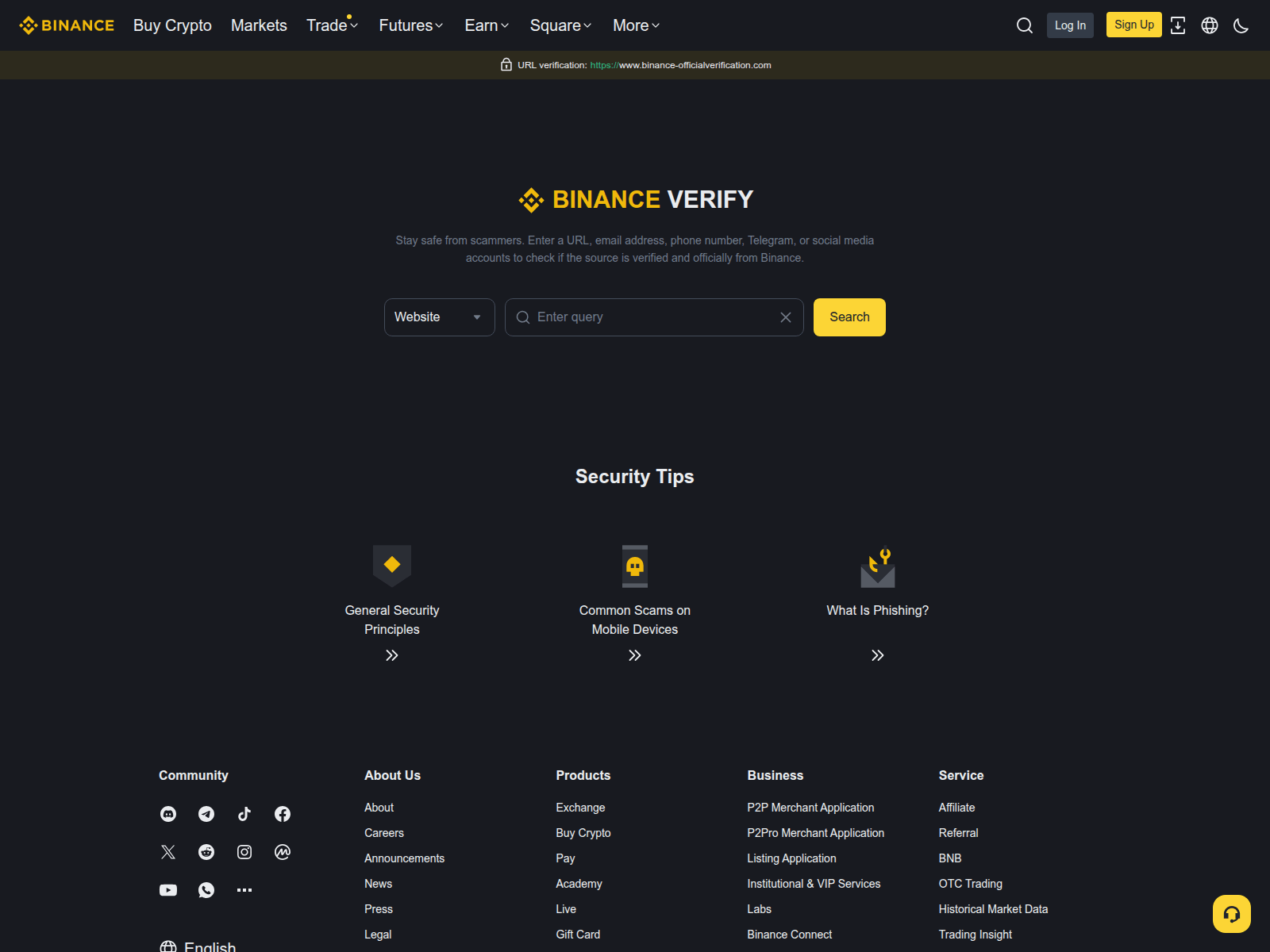
Task: Open the support chat headset button
Action: [x=1232, y=914]
